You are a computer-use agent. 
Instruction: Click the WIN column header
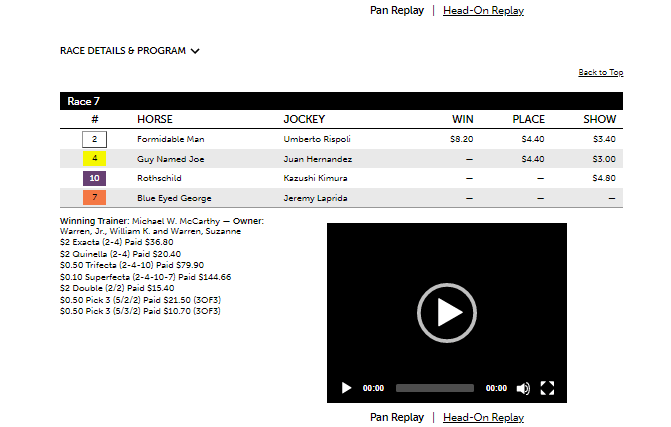coord(462,120)
